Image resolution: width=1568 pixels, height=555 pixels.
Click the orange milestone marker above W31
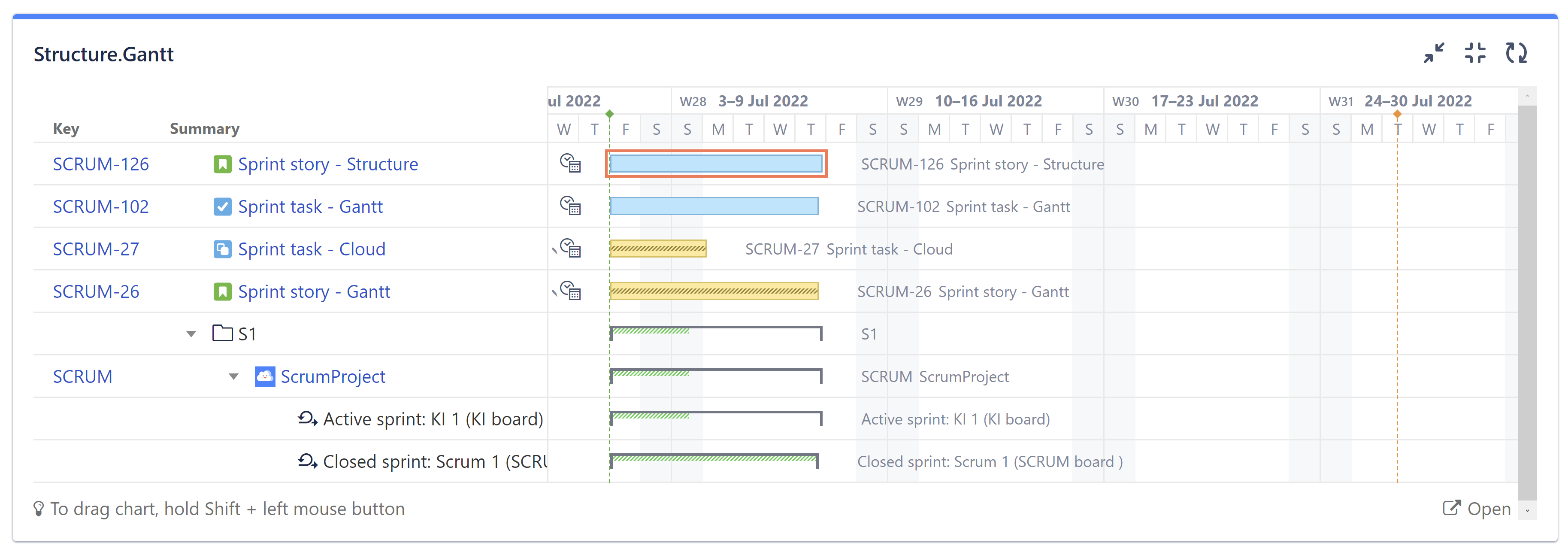pyautogui.click(x=1397, y=113)
